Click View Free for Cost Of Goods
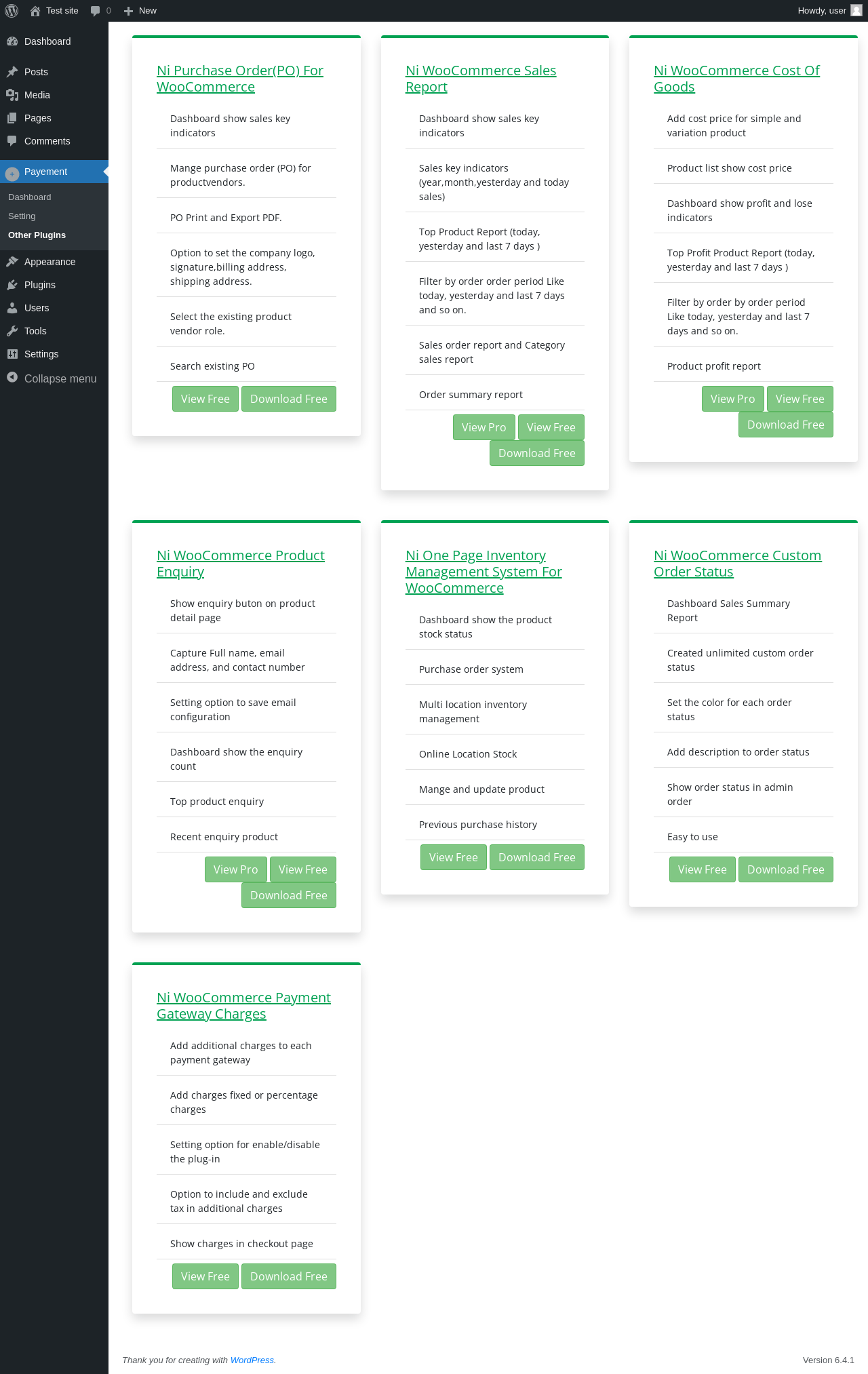868x1374 pixels. point(800,399)
